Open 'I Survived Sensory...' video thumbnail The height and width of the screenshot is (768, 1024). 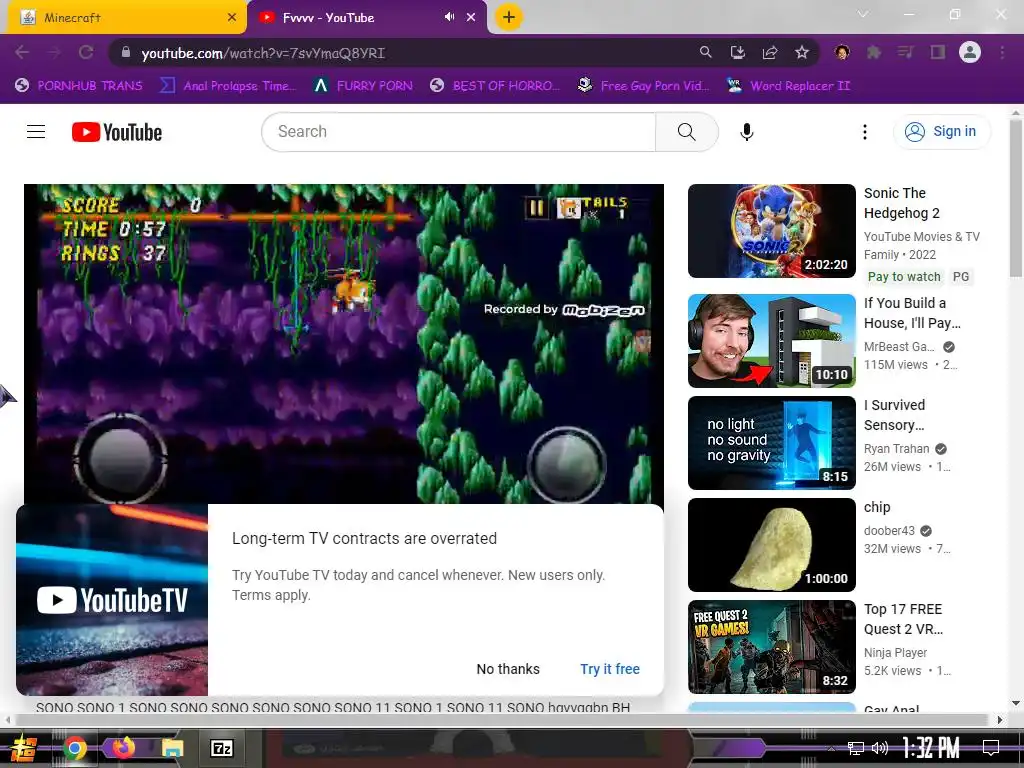(771, 443)
